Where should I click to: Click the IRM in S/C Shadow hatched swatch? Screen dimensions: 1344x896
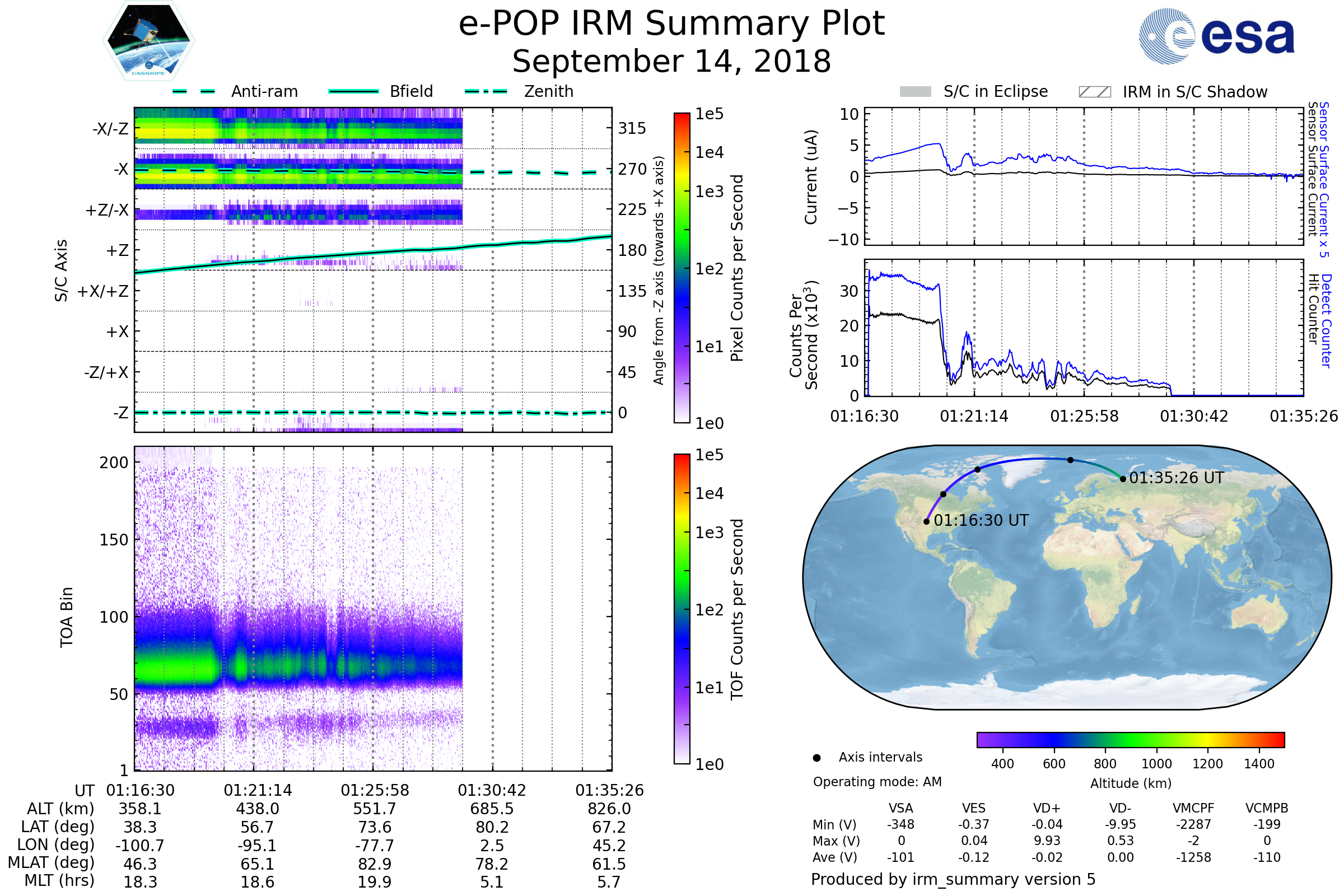click(x=1094, y=92)
